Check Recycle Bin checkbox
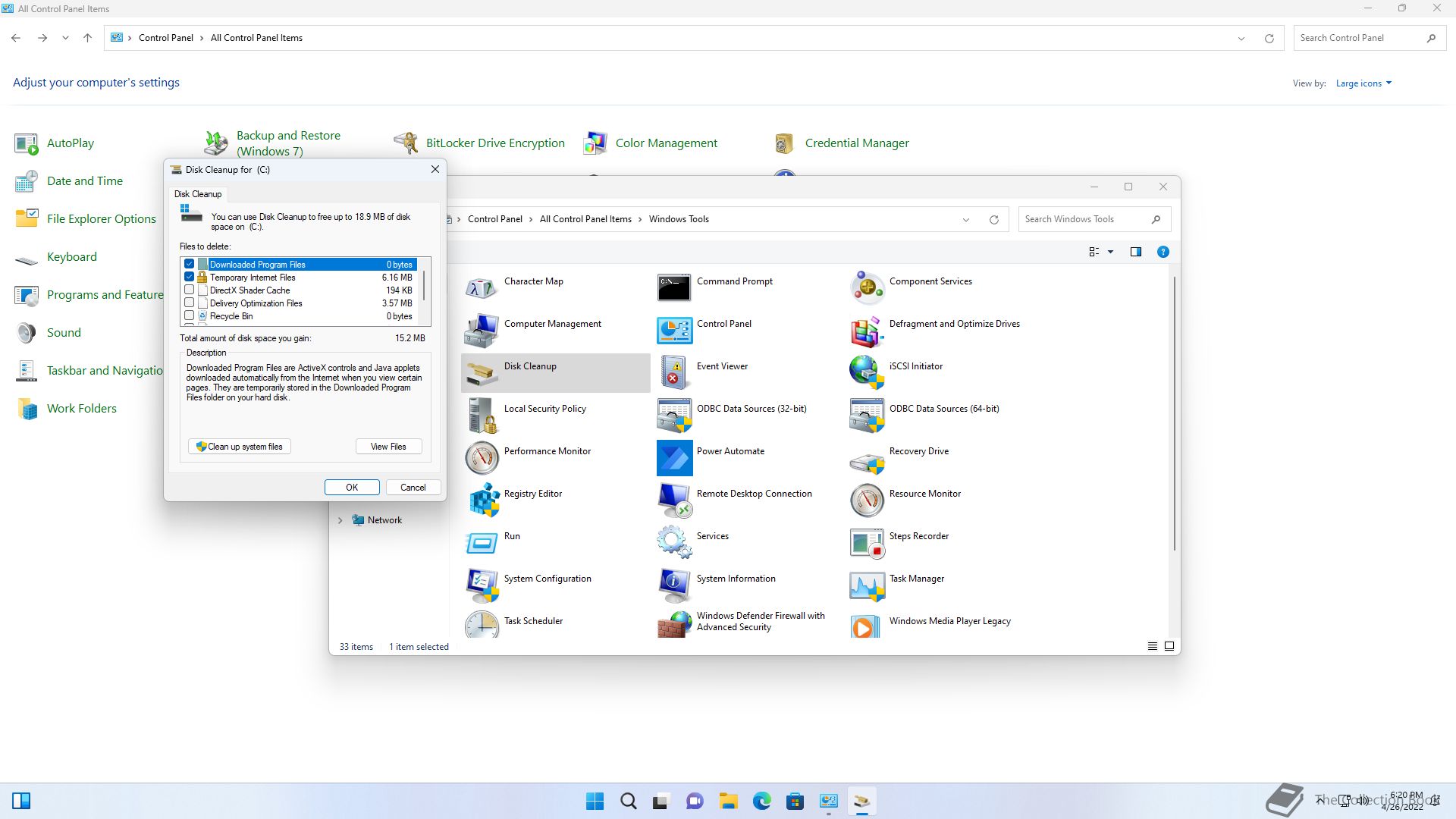 point(190,315)
